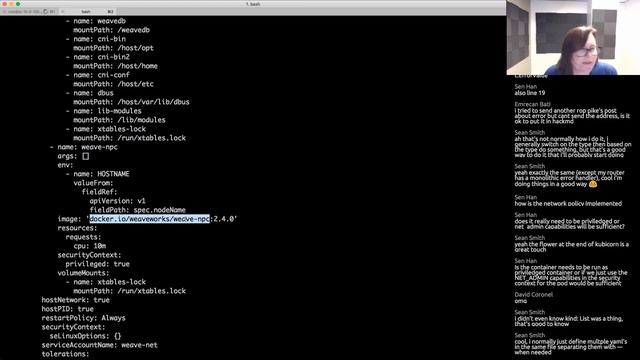
Task: Click 'normally just define multiple yaml's' message
Action: [571, 347]
